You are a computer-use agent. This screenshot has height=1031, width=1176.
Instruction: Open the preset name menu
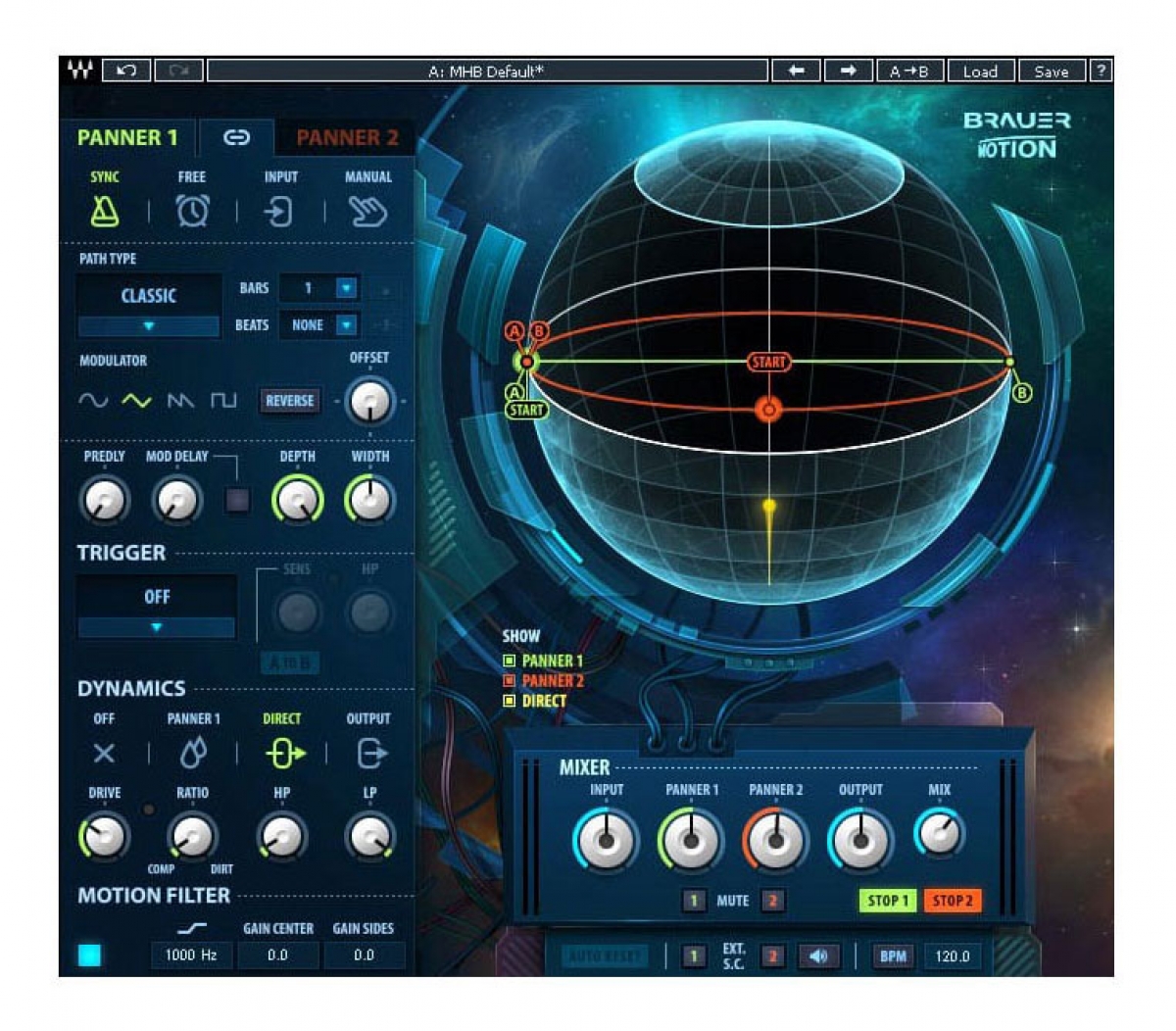tap(487, 71)
